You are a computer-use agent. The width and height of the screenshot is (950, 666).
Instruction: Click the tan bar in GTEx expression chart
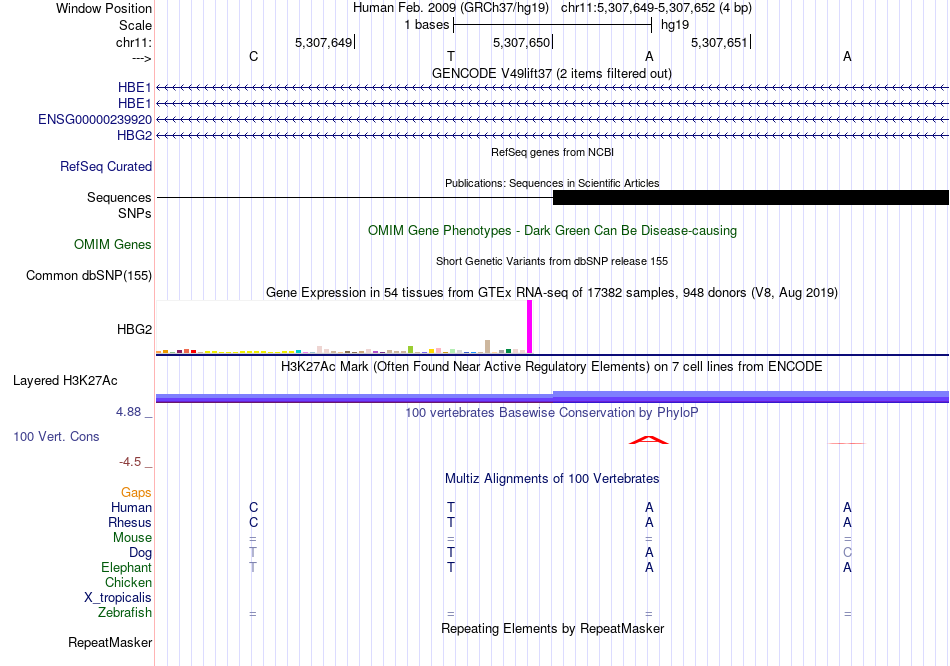point(488,347)
